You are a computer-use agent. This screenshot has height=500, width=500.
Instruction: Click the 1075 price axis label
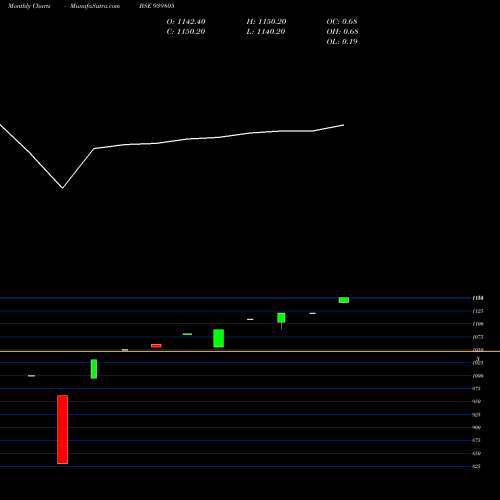[x=478, y=337]
